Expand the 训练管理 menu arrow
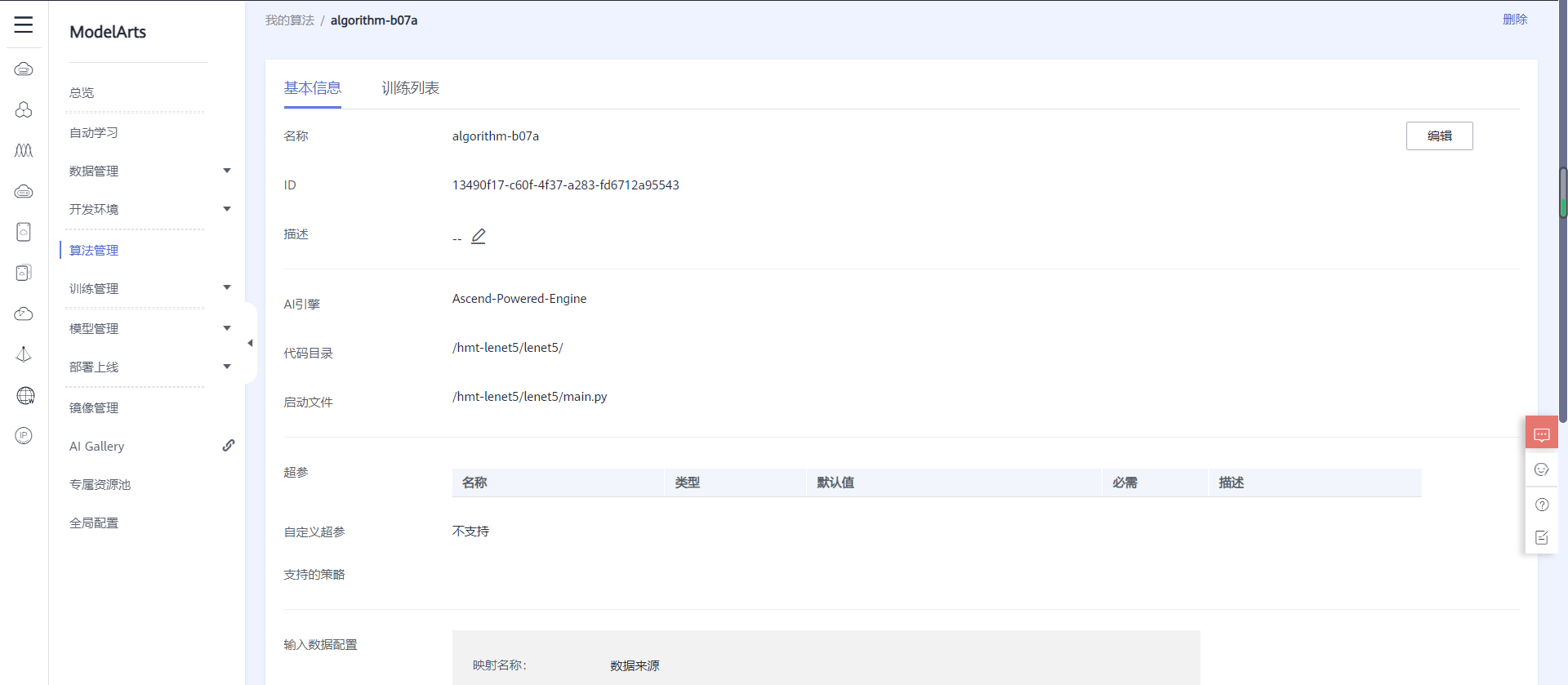The height and width of the screenshot is (685, 1568). [227, 287]
